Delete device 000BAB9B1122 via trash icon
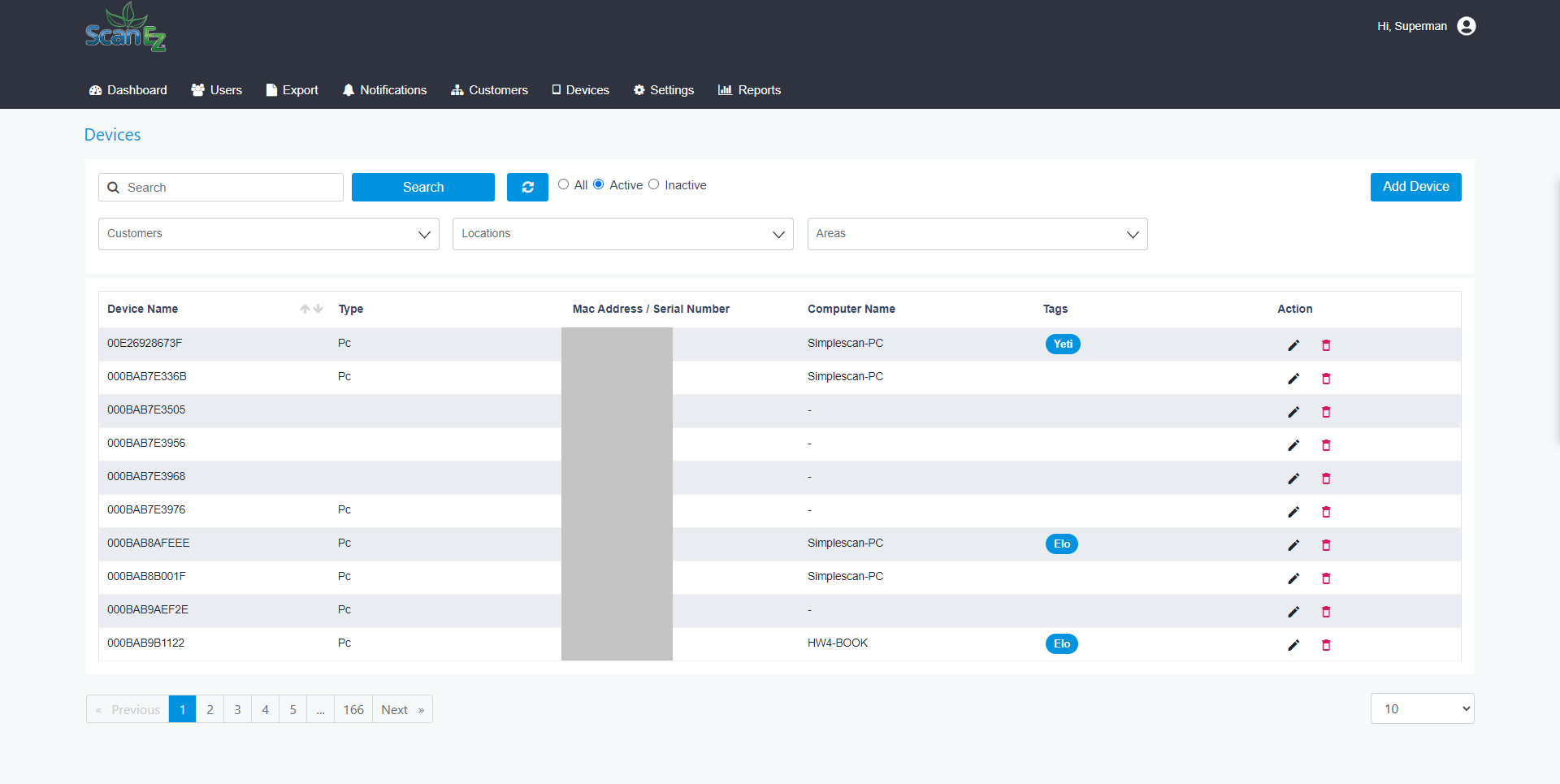Viewport: 1560px width, 784px height. tap(1326, 645)
